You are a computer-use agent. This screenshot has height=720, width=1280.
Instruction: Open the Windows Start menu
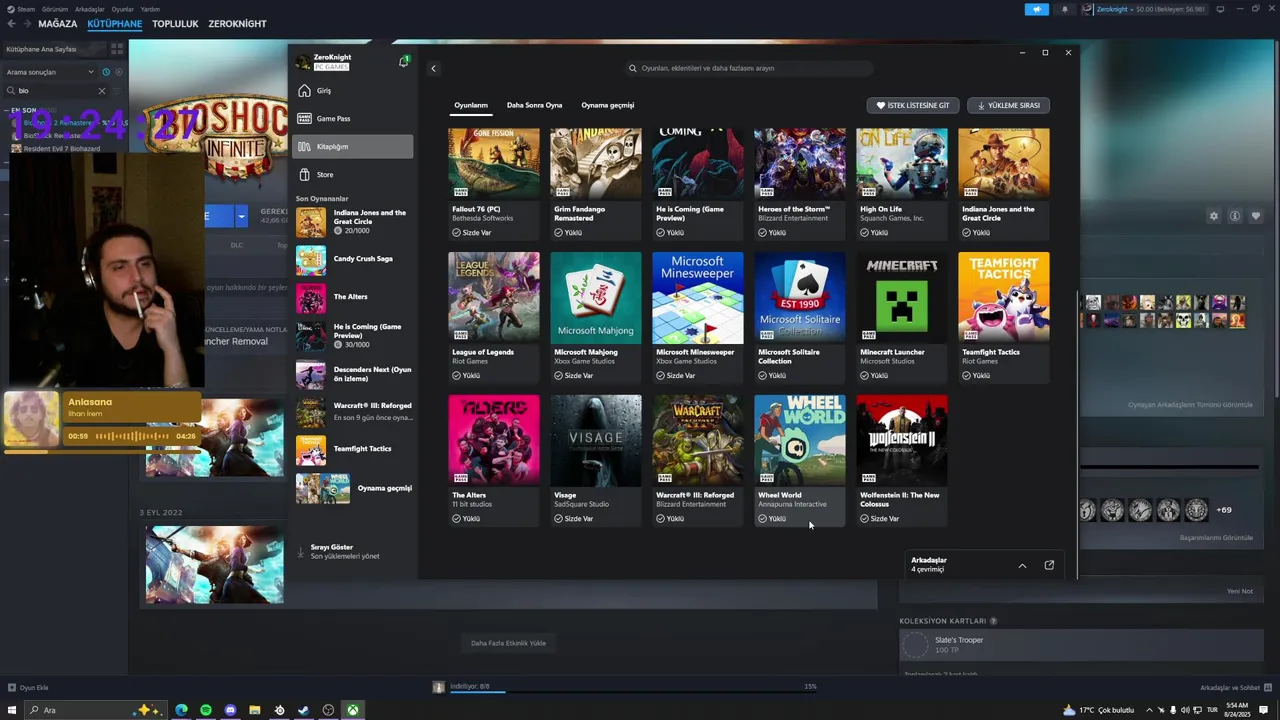[x=12, y=710]
